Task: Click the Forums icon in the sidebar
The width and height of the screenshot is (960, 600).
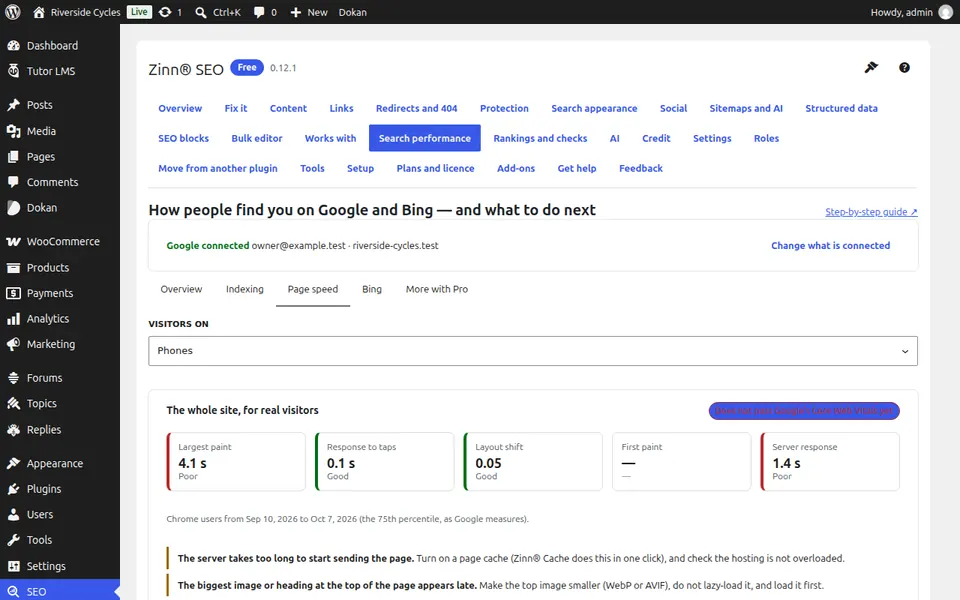Action: (13, 378)
